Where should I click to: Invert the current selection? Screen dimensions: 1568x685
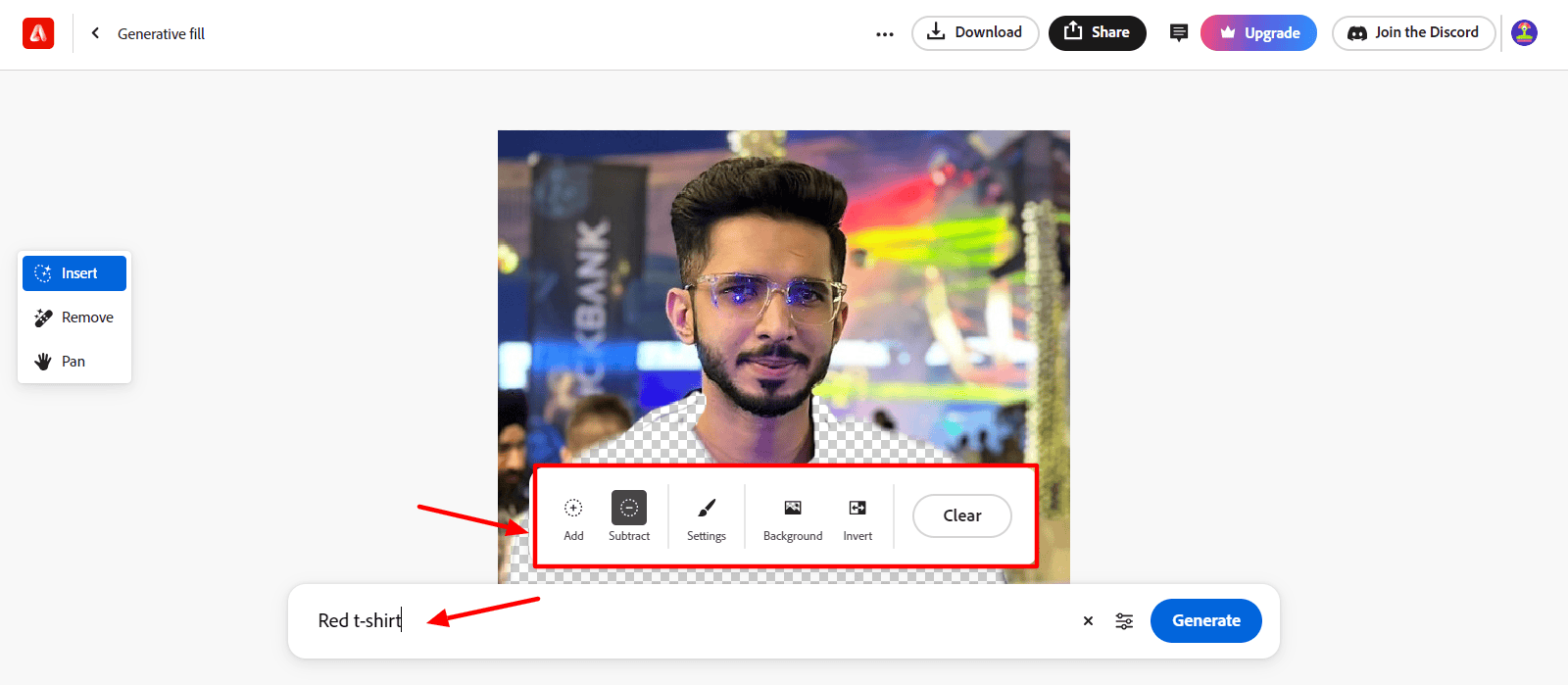tap(857, 516)
